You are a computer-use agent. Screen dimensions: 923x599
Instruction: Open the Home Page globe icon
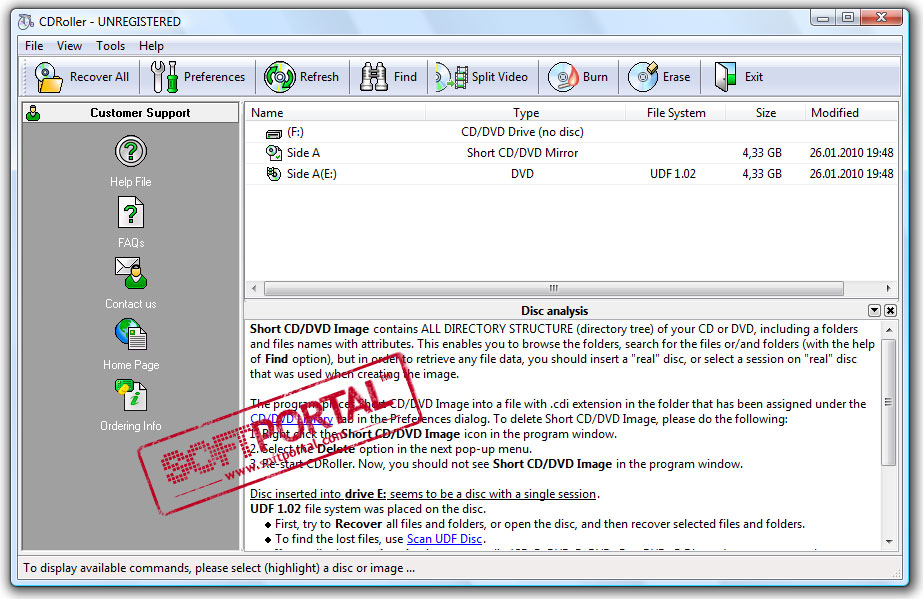click(131, 334)
